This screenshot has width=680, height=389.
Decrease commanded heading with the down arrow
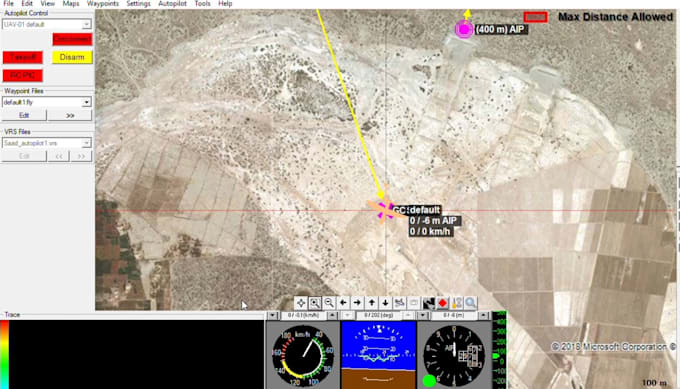(x=347, y=315)
